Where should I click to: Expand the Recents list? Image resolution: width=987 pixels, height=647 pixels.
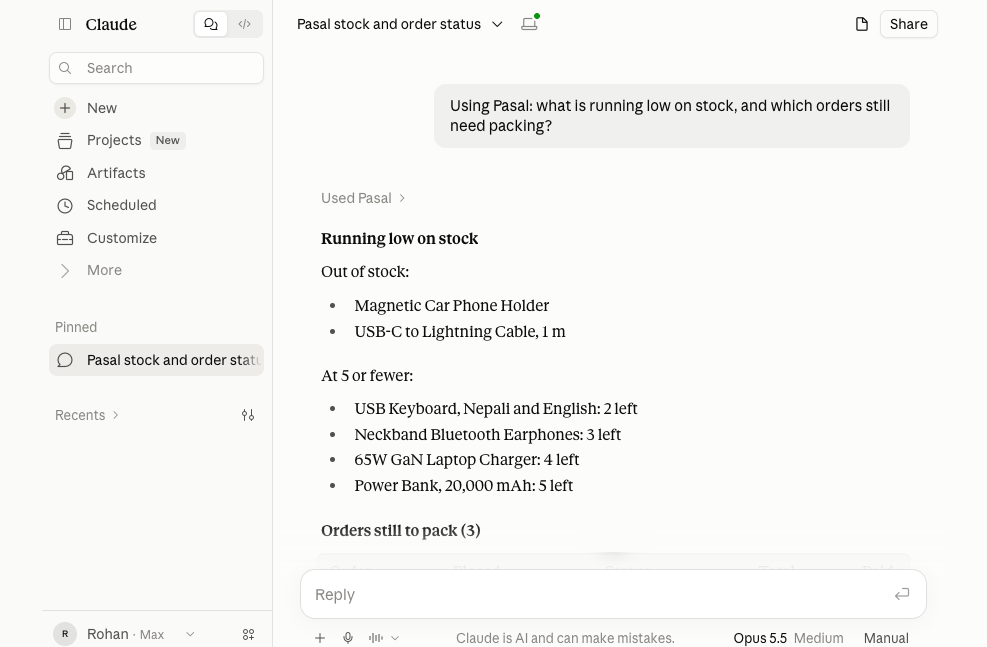pyautogui.click(x=87, y=415)
